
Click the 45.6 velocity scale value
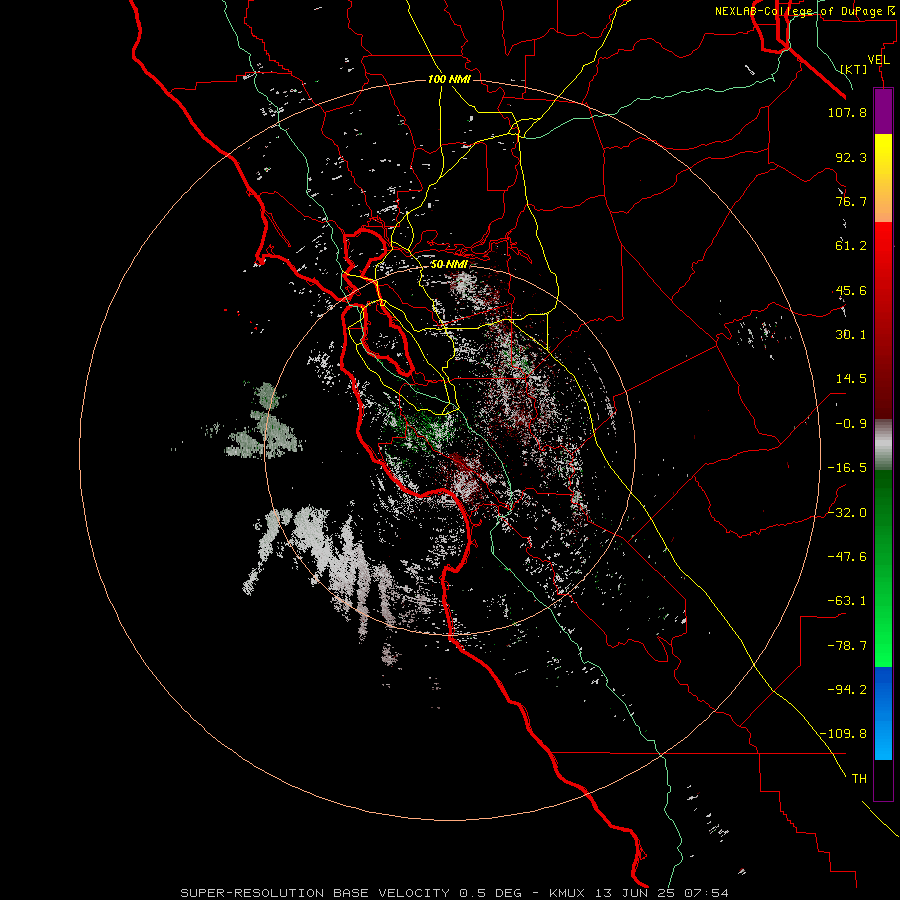pos(851,290)
